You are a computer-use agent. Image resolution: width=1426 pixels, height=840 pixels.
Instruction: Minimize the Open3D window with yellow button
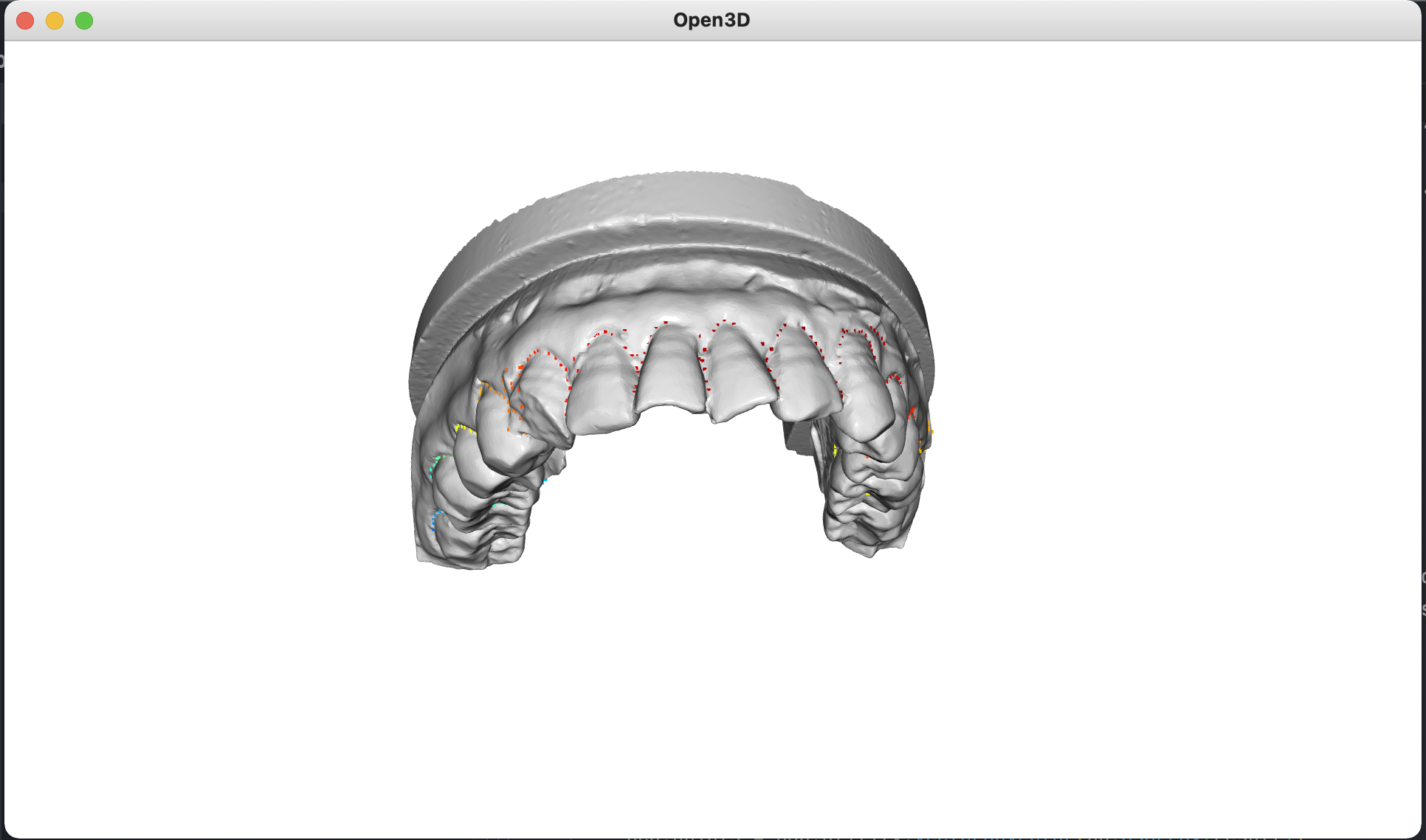point(55,21)
